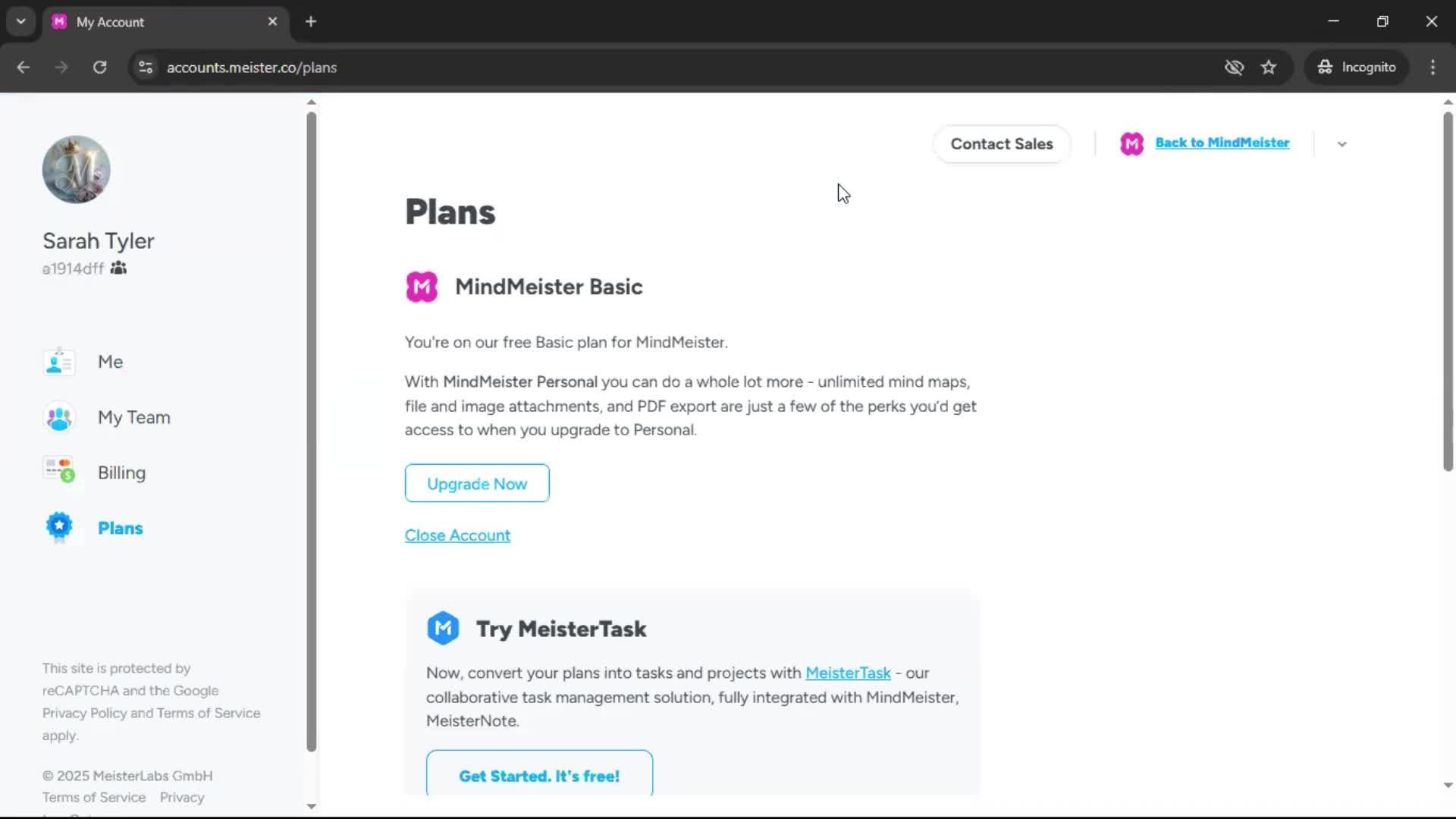This screenshot has height=819, width=1456.
Task: Click the Upgrade Now button
Action: click(x=477, y=483)
